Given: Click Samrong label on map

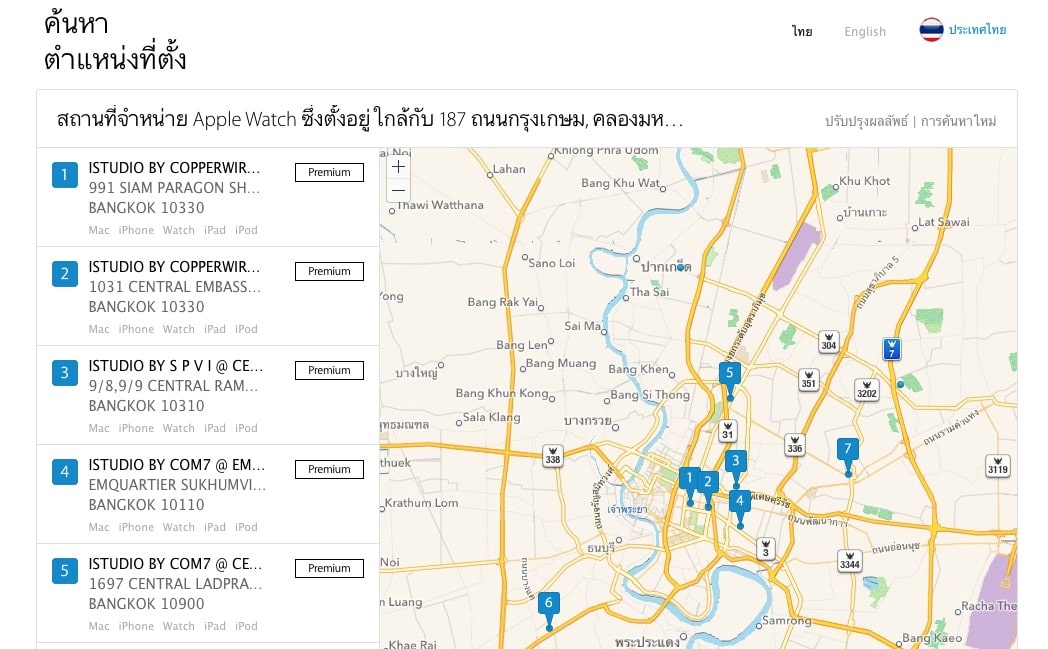Looking at the screenshot, I should 787,620.
